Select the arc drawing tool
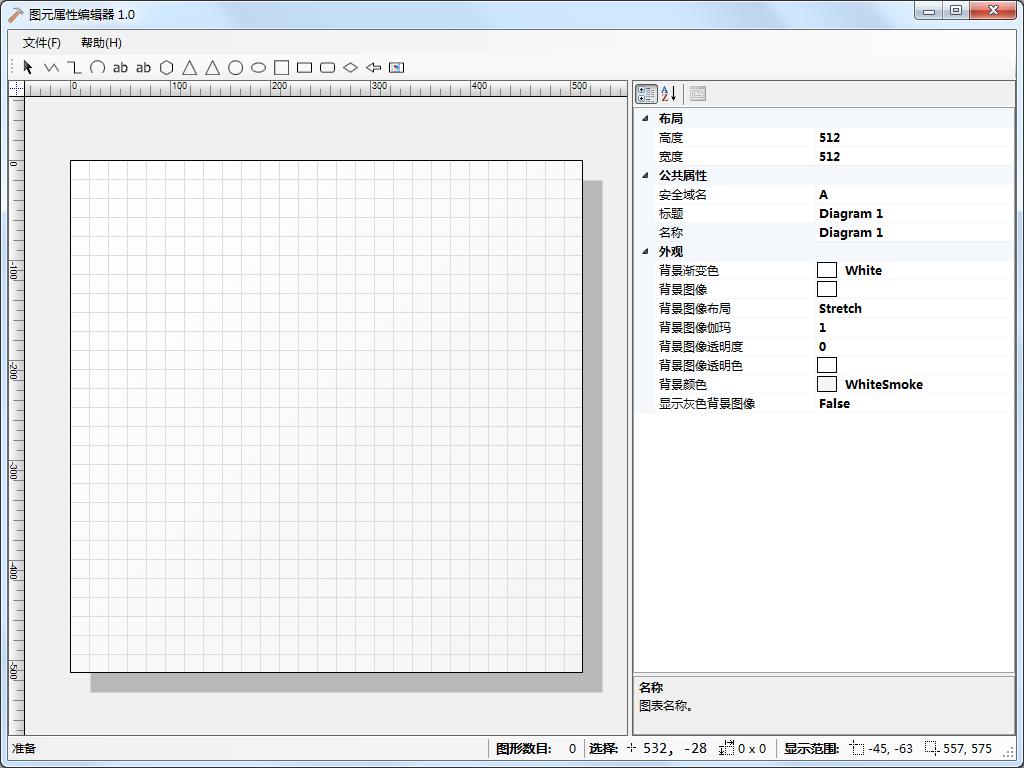 [x=97, y=67]
